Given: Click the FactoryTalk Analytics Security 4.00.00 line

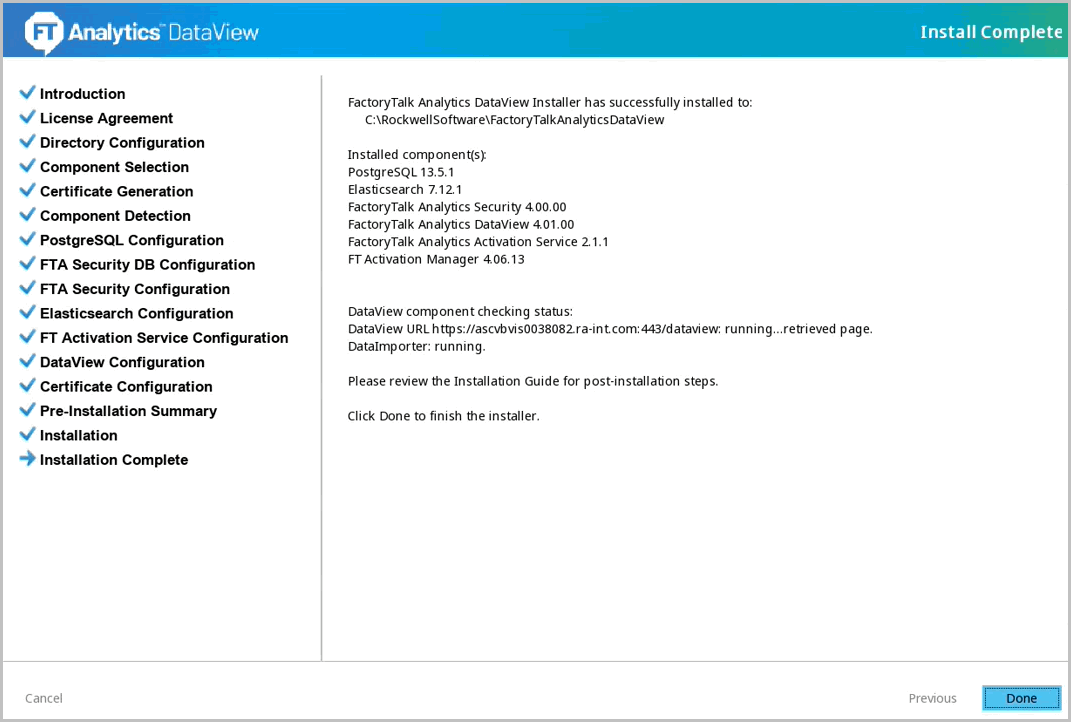Looking at the screenshot, I should point(457,207).
